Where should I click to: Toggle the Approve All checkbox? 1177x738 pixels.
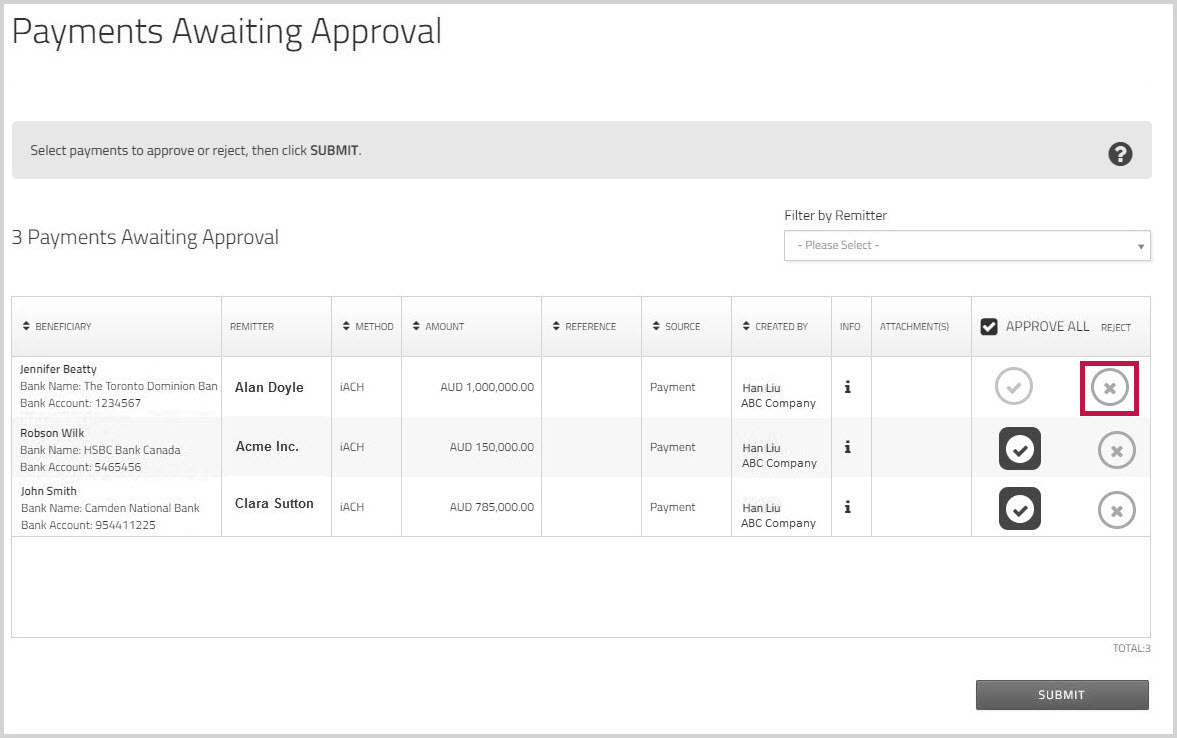tap(989, 327)
